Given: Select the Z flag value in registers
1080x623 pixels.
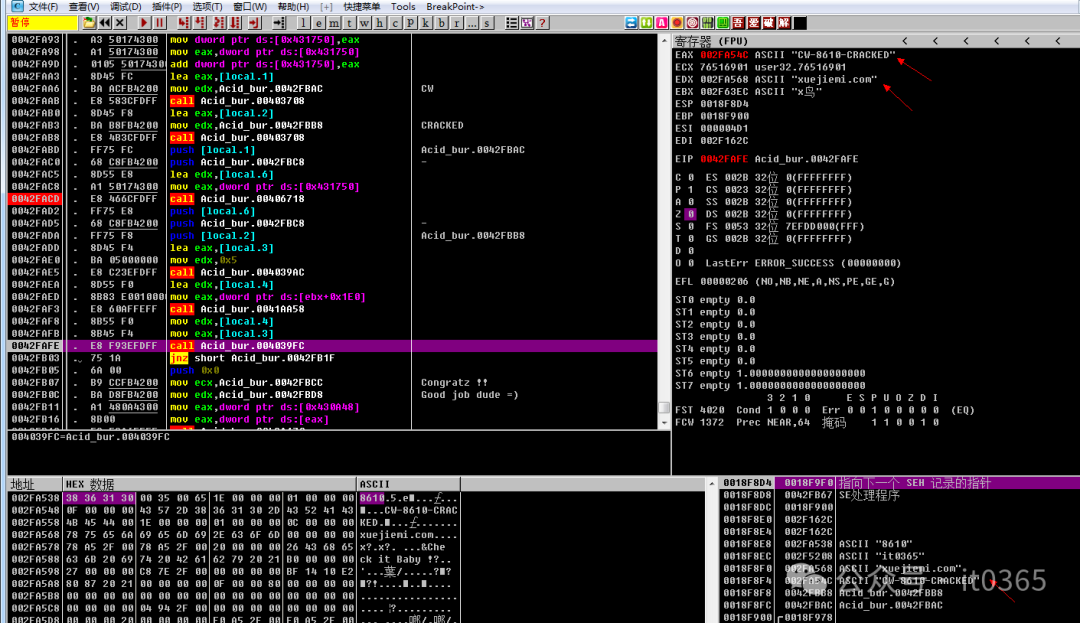Looking at the screenshot, I should (x=690, y=214).
